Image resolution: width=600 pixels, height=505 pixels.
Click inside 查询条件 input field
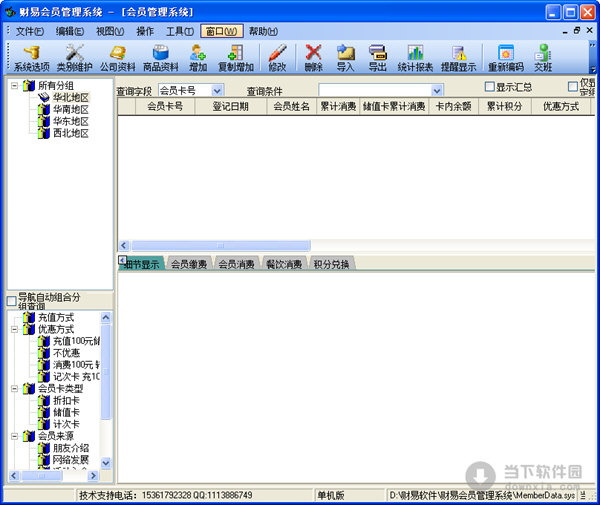(375, 91)
